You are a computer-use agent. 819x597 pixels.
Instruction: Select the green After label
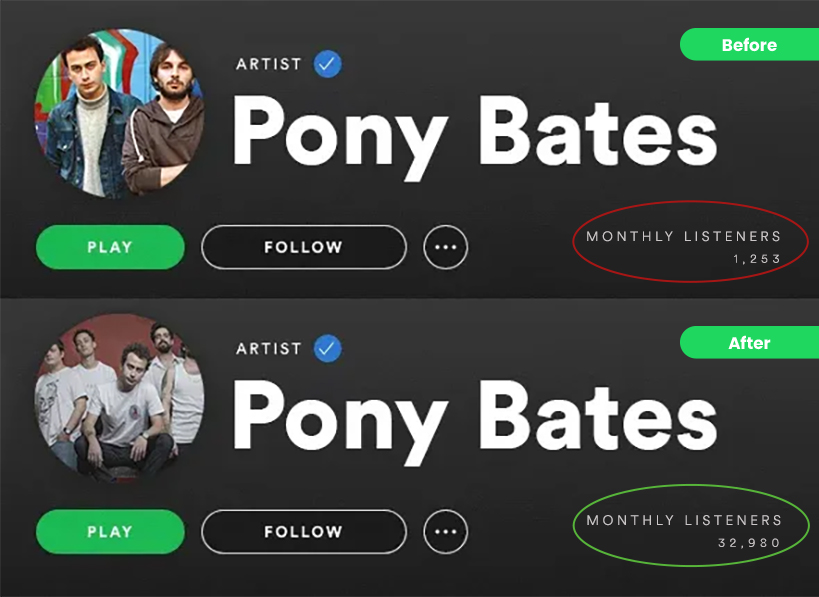point(749,343)
